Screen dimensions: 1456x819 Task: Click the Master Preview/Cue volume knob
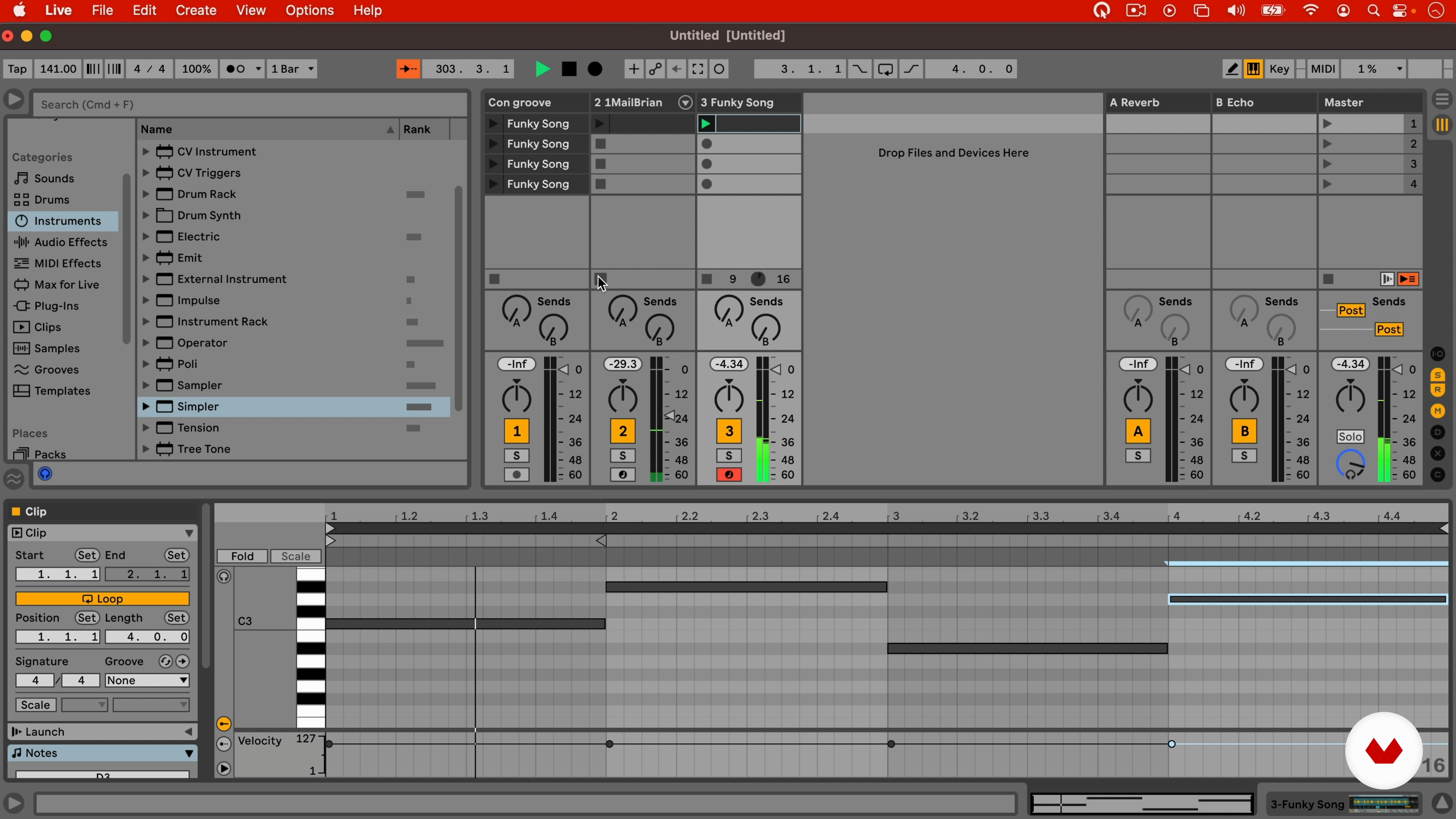click(1351, 464)
